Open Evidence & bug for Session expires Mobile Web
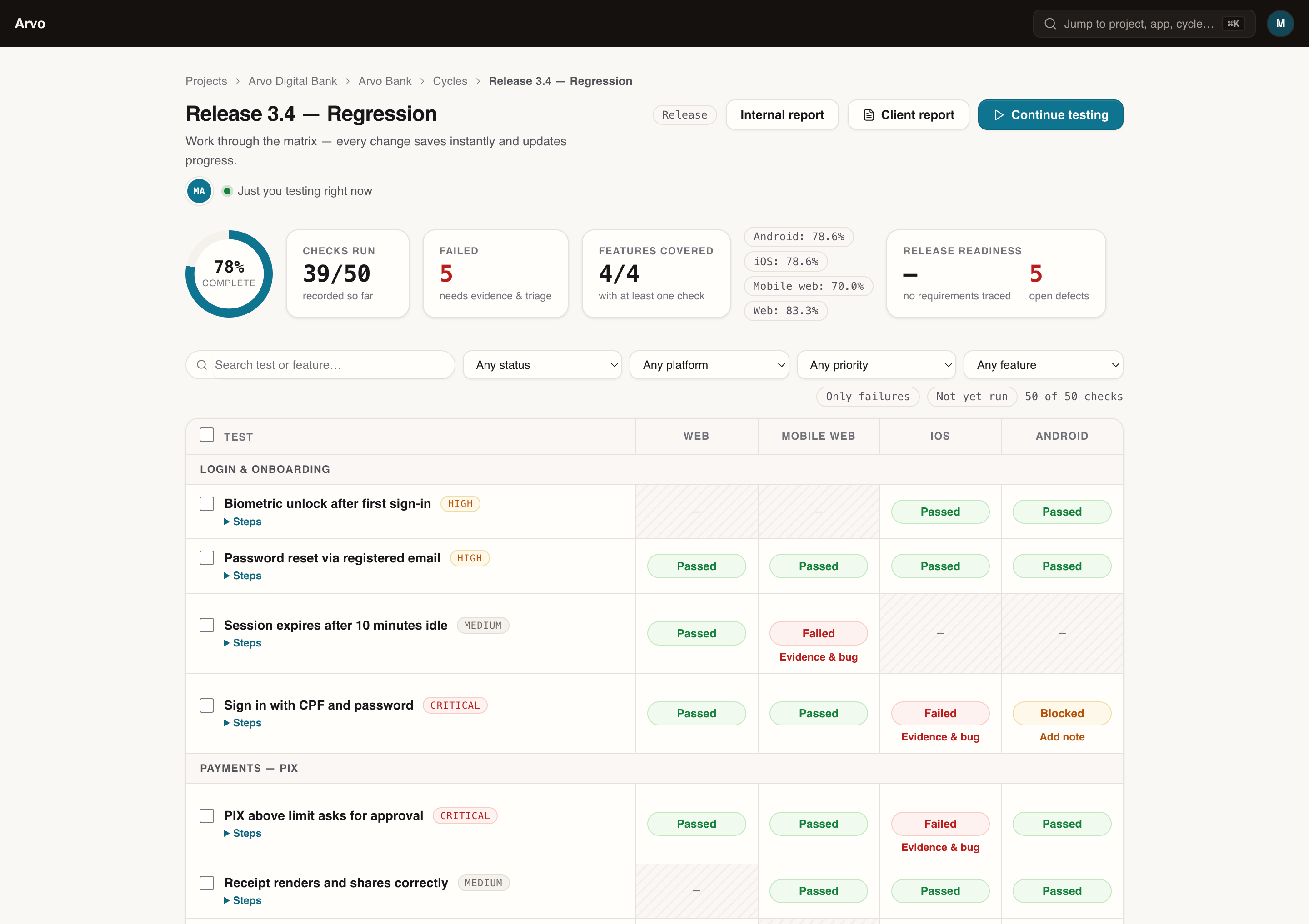 point(818,657)
